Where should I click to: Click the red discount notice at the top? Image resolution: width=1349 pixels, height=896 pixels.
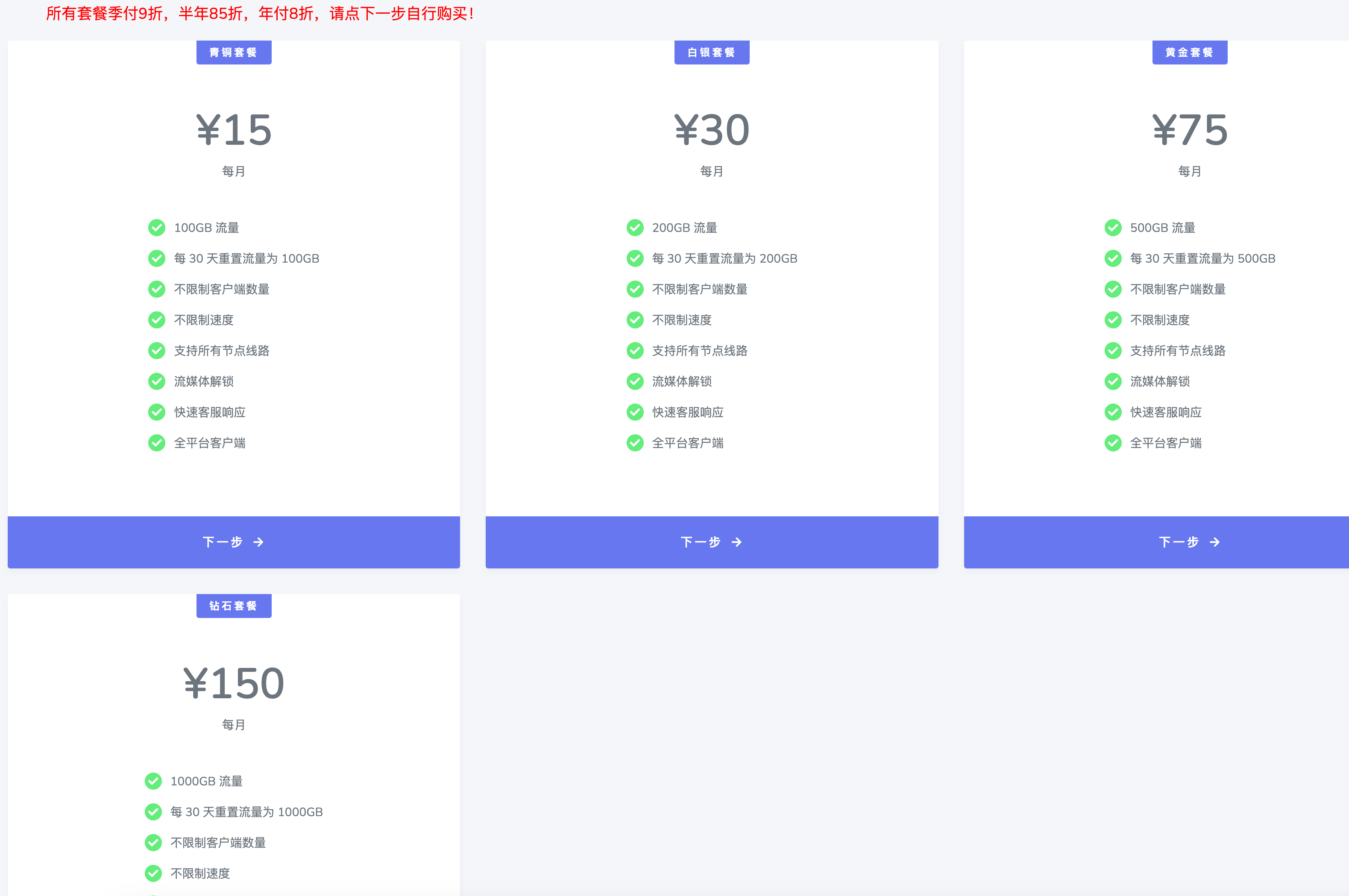[x=260, y=13]
